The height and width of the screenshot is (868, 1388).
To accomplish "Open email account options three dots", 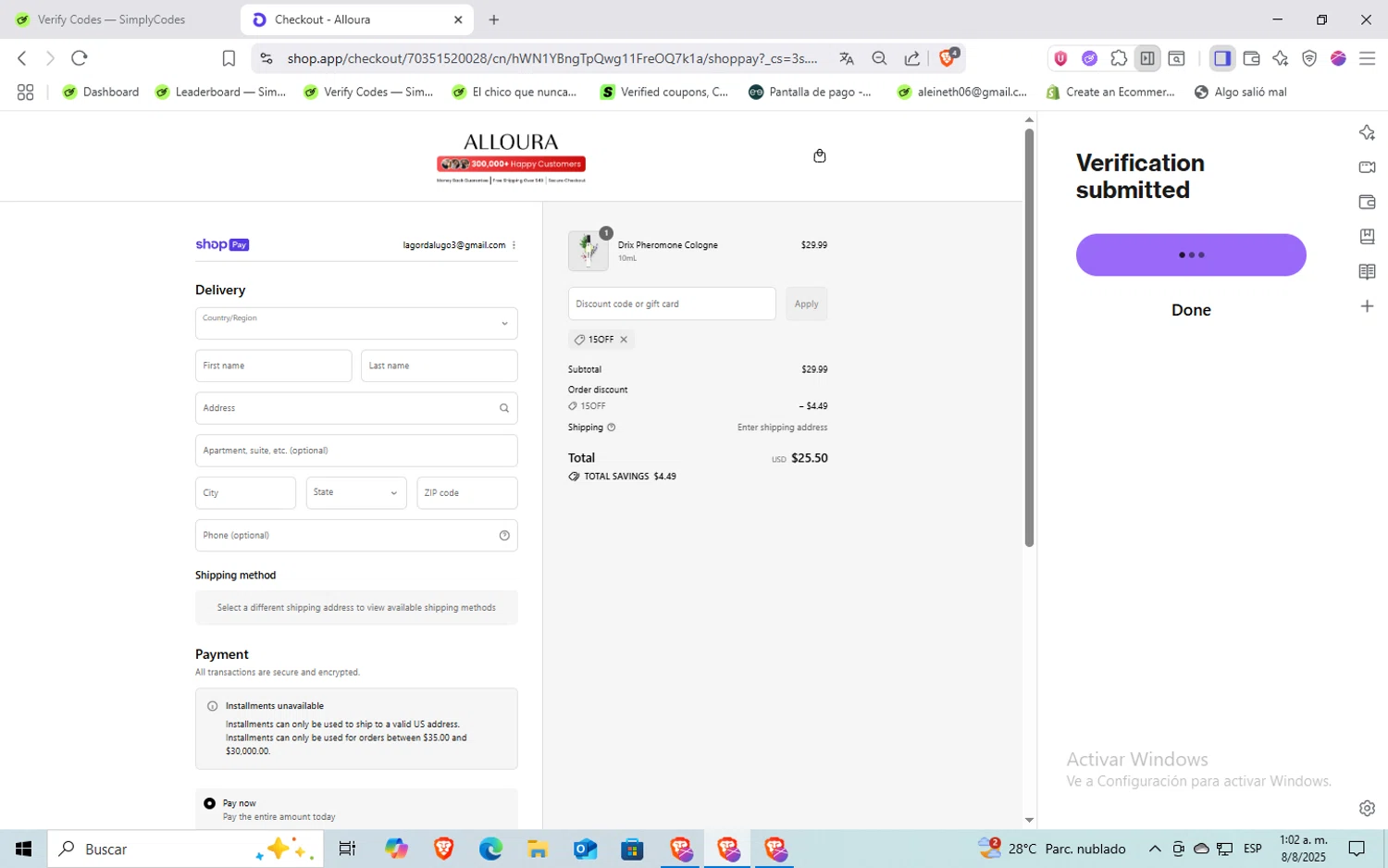I will pyautogui.click(x=514, y=245).
